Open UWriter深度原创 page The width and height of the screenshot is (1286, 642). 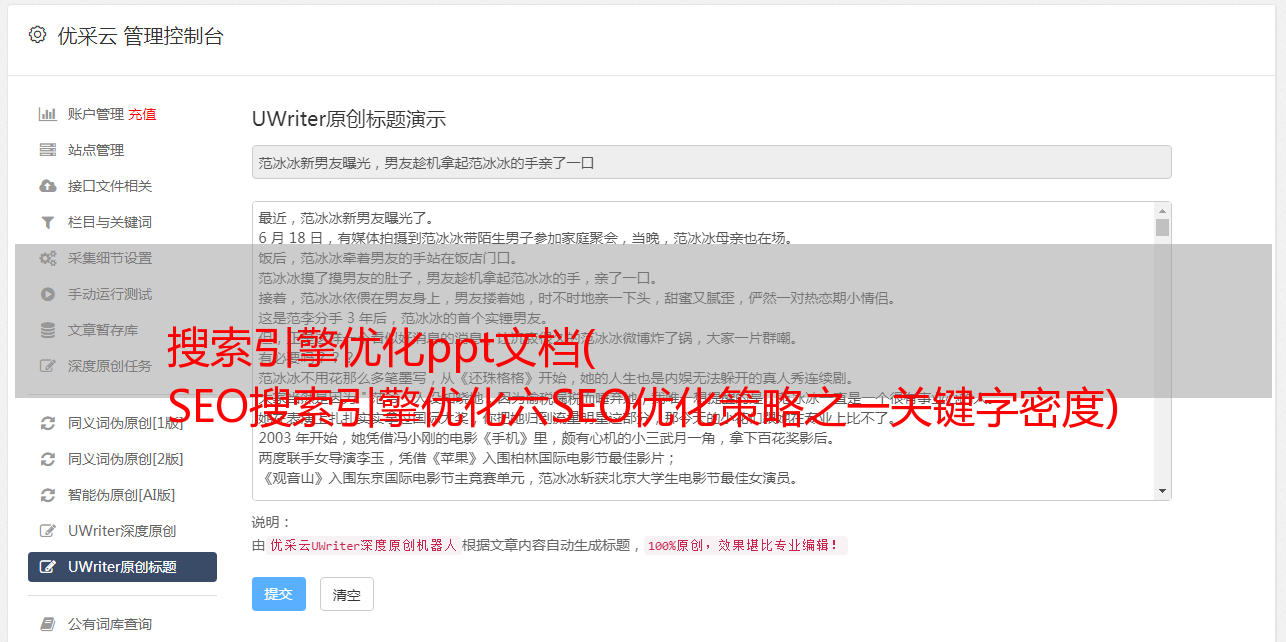122,531
